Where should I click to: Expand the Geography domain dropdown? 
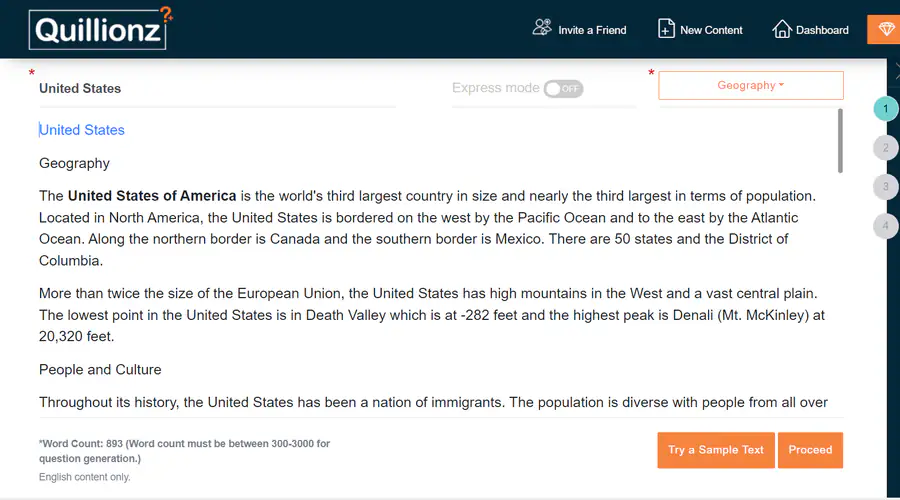point(750,86)
